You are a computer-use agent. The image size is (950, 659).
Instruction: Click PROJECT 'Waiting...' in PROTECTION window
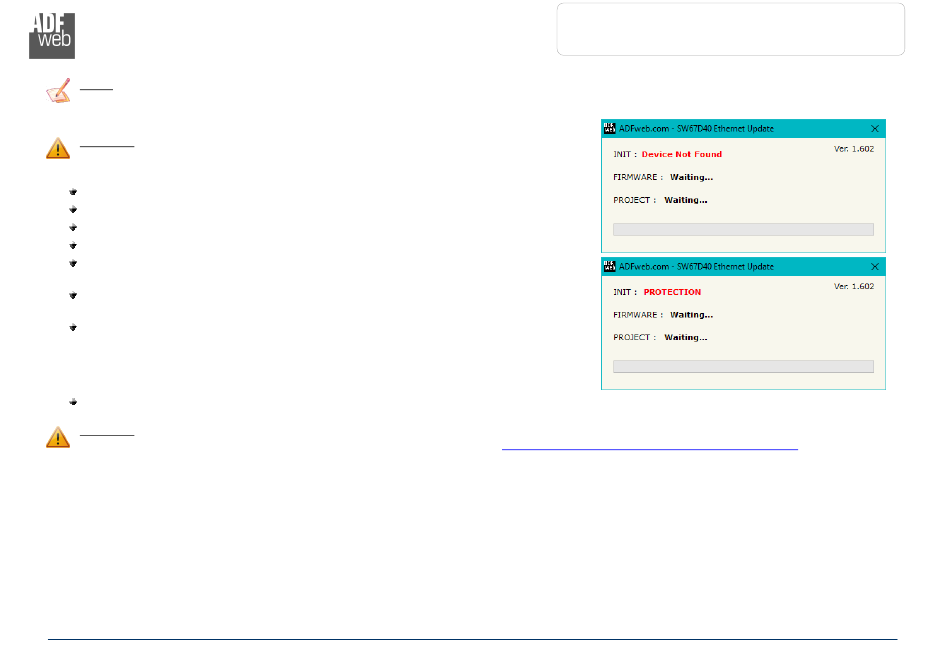[686, 337]
